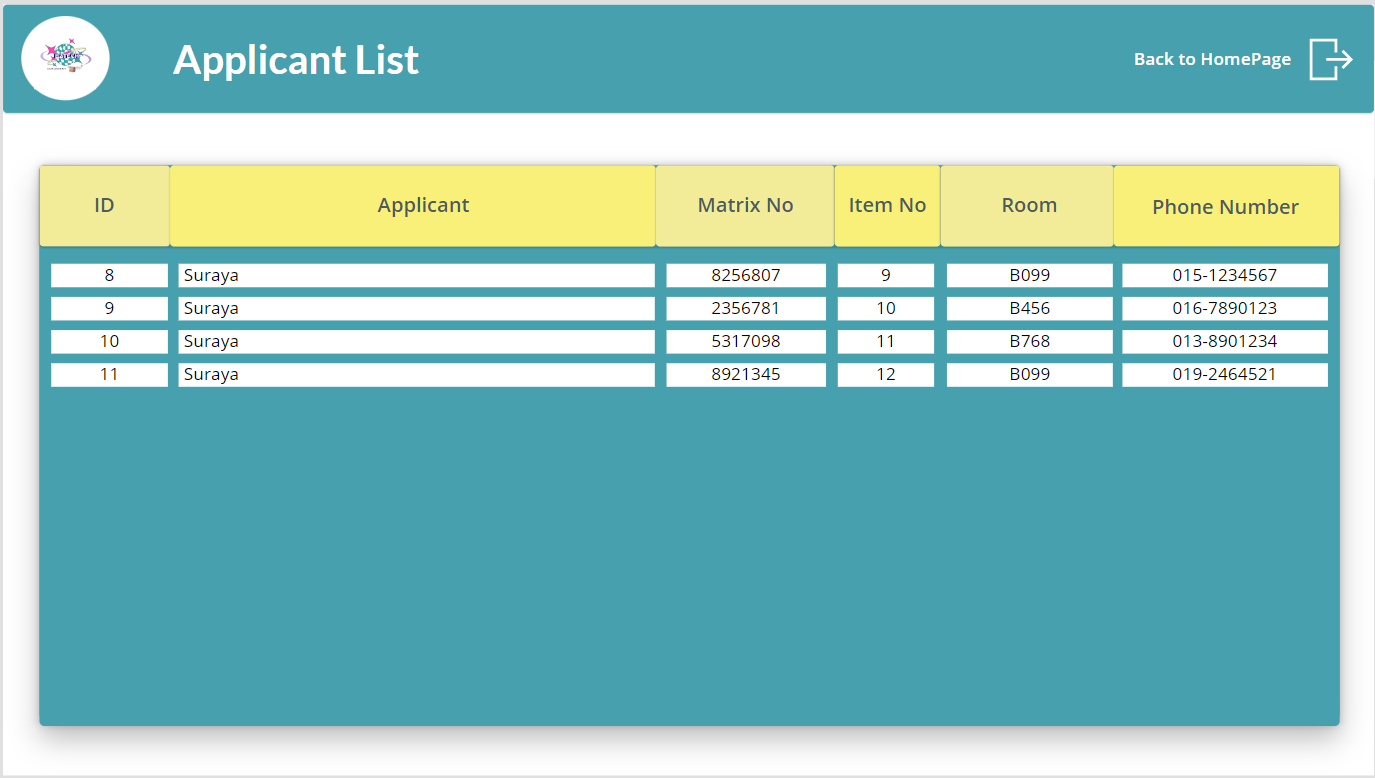
Task: Select Suraya applicant field for ID 9
Action: [x=416, y=308]
